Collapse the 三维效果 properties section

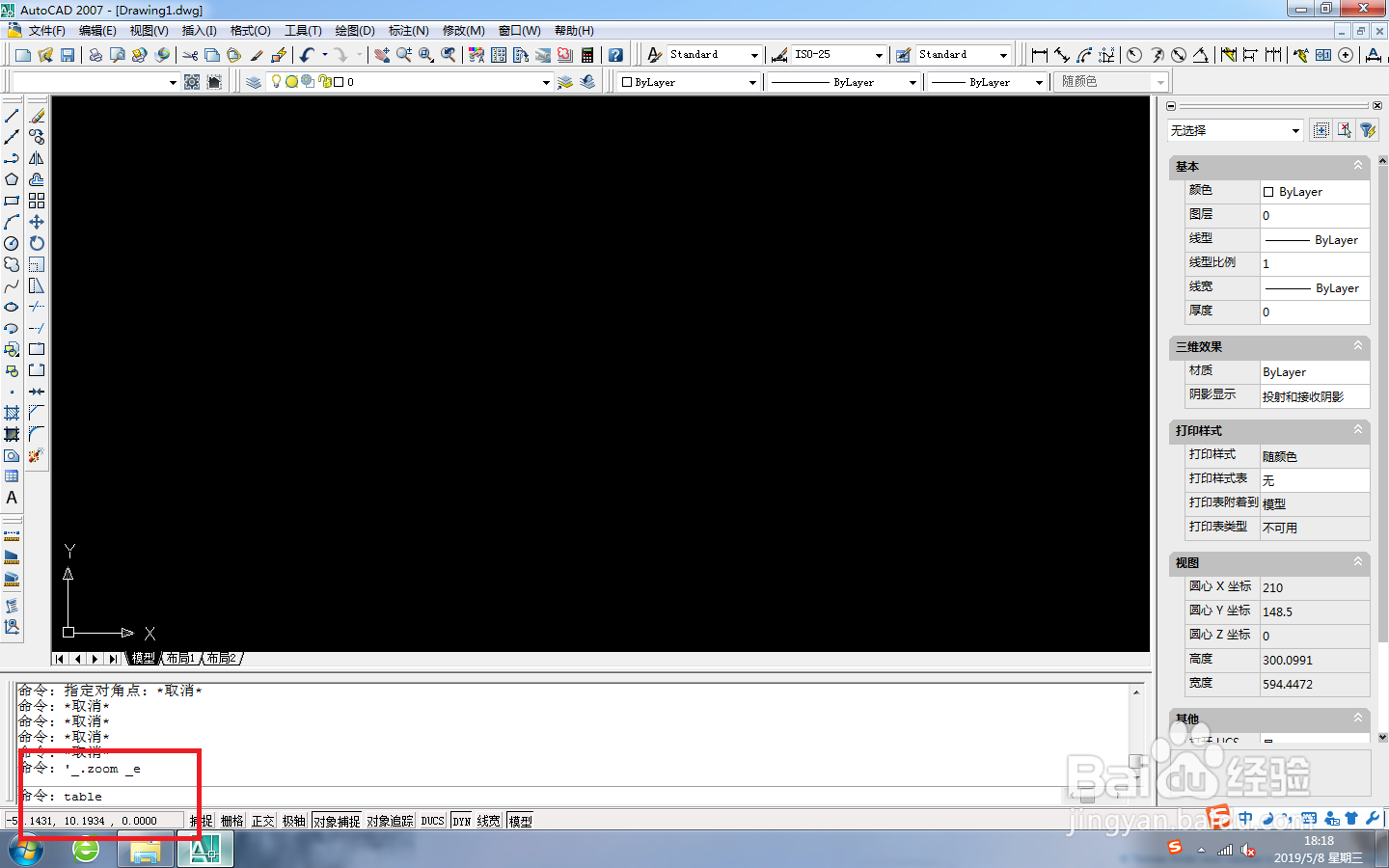pos(1358,346)
